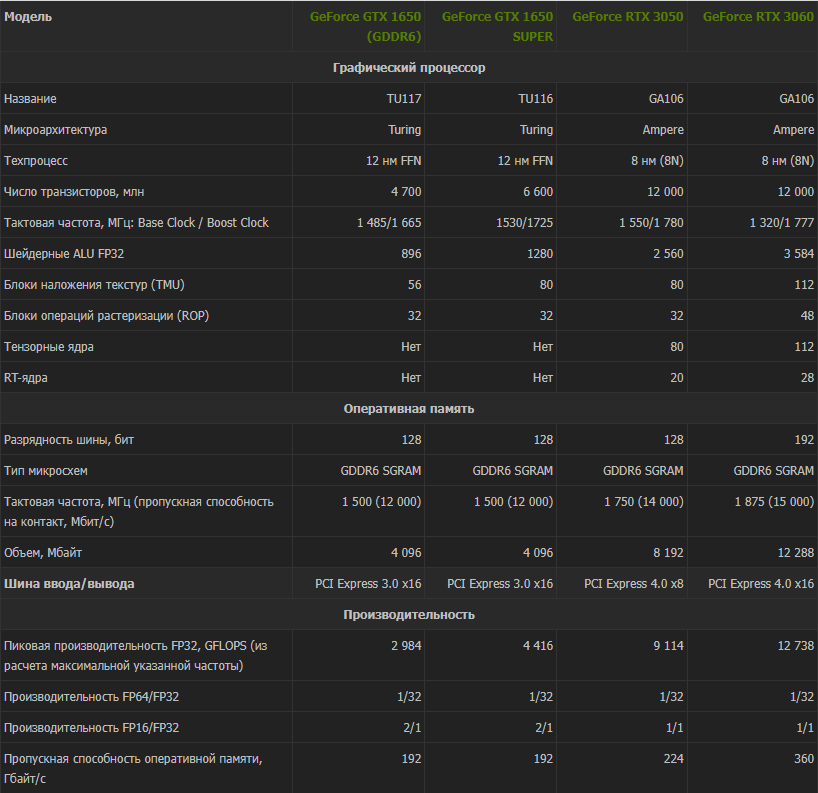Image resolution: width=818 pixels, height=793 pixels.
Task: Select the 360 memory bandwidth value
Action: (x=804, y=759)
